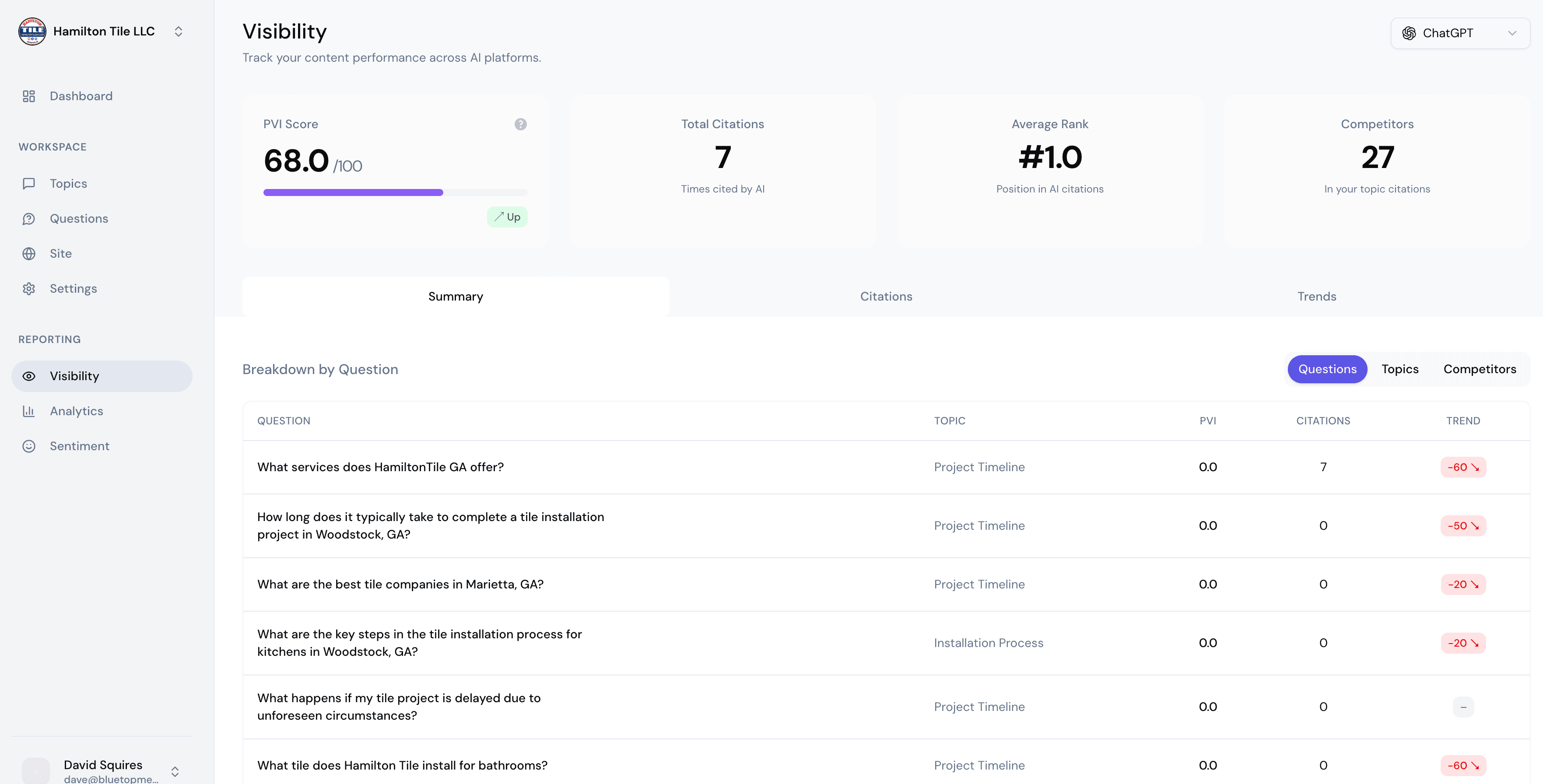Open the ChatGPT platform dropdown
The image size is (1543, 784).
[1460, 33]
